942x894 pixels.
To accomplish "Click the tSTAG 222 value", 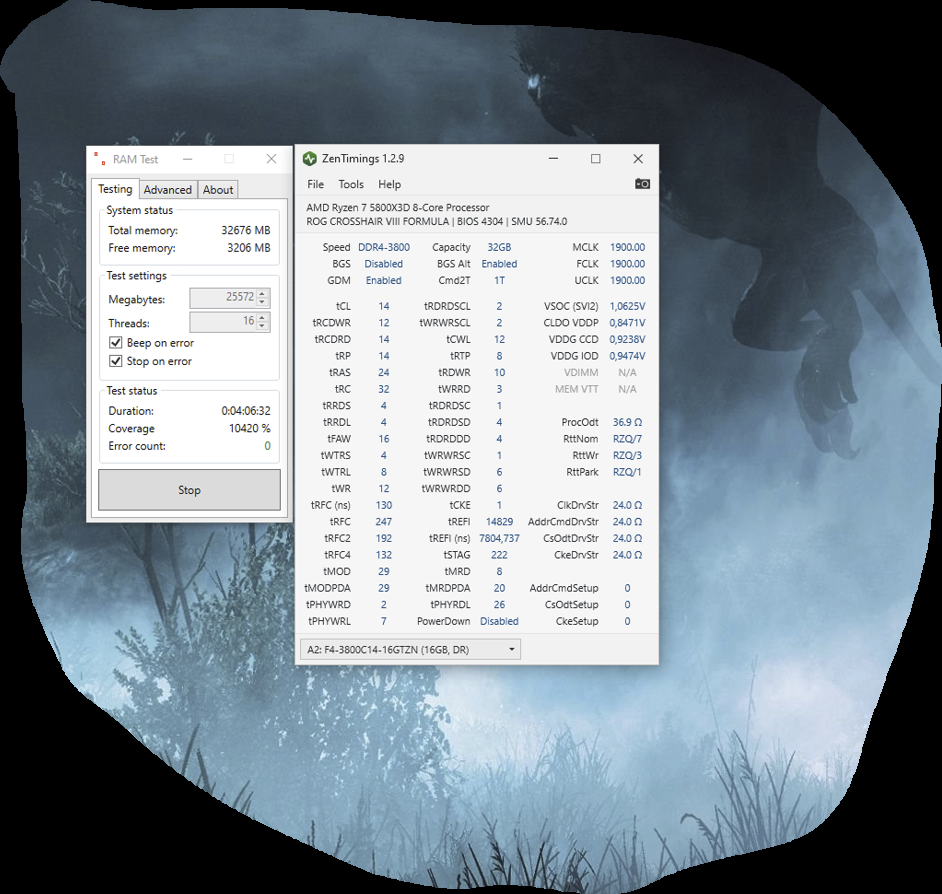I will pos(499,555).
